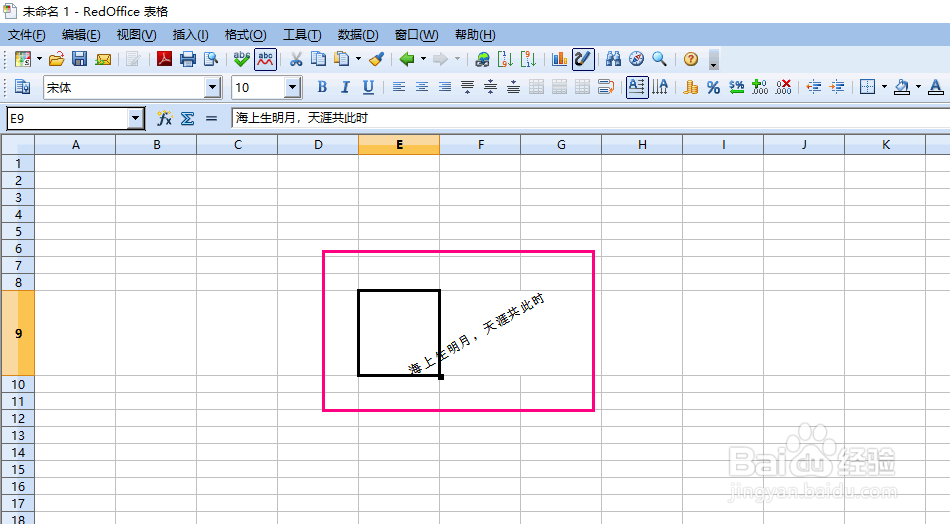The height and width of the screenshot is (524, 950).
Task: Open Find & Replace binoculars
Action: point(613,59)
